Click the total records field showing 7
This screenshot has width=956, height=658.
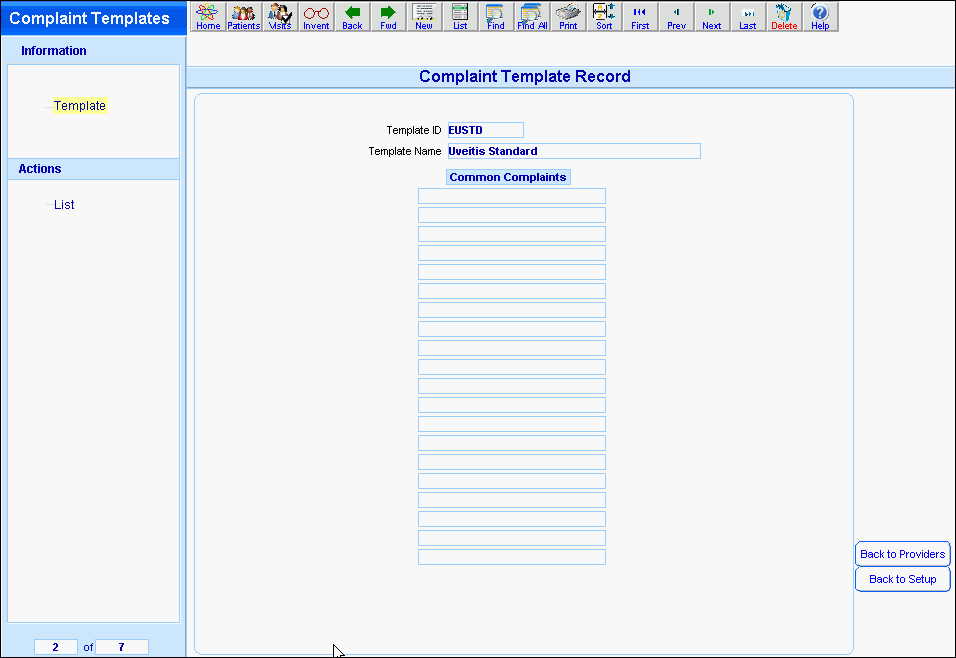[121, 647]
